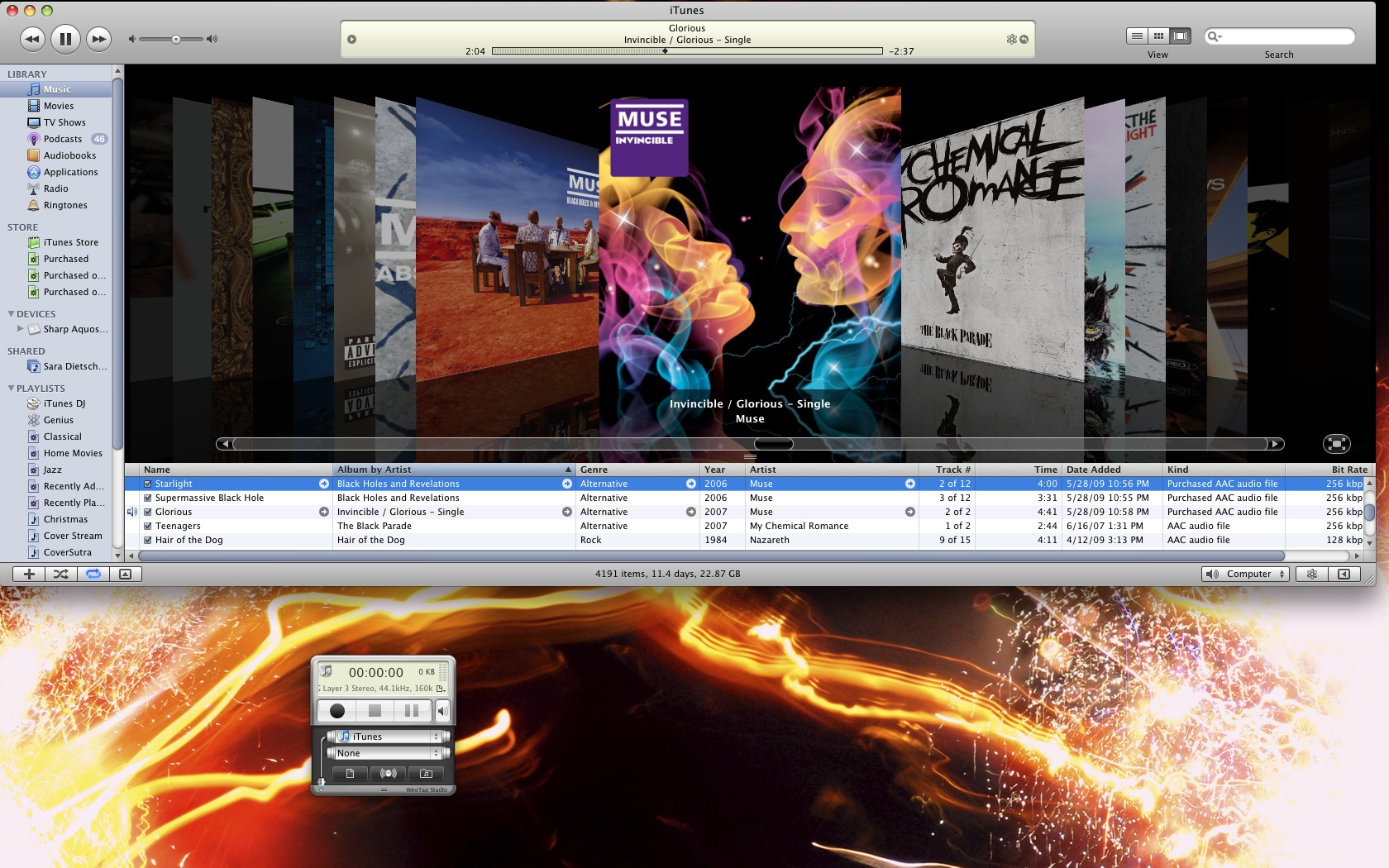Click the arrow link next to Starlight's name
The width and height of the screenshot is (1389, 868).
[x=324, y=484]
